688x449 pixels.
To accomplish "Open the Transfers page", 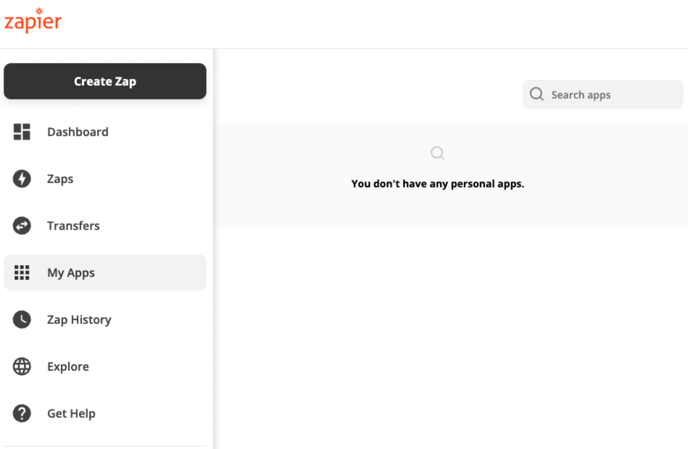I will tap(105, 226).
